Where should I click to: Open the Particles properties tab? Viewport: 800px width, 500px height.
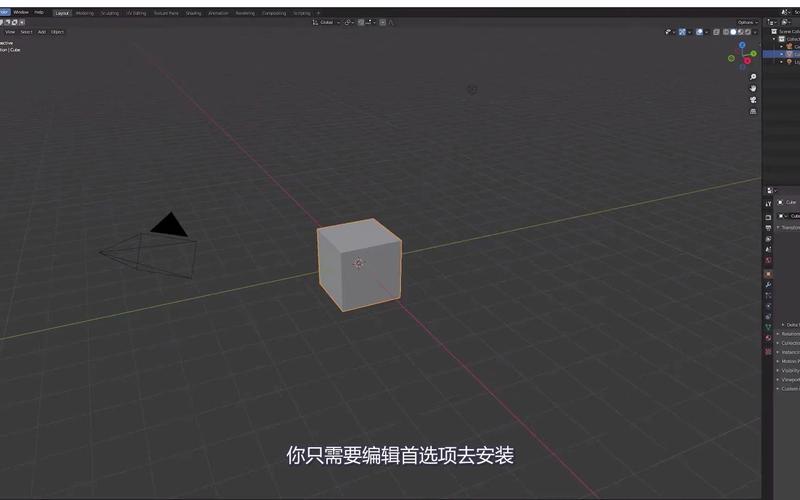(x=768, y=295)
